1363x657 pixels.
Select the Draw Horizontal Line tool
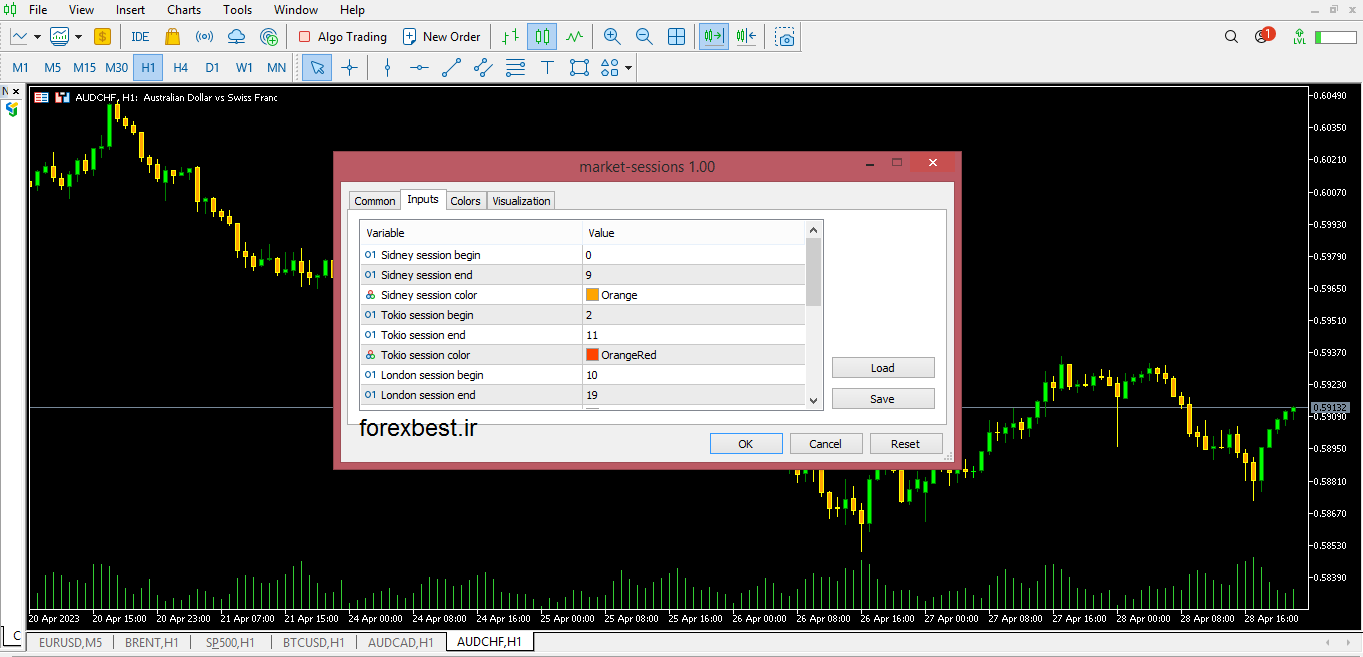coord(419,68)
